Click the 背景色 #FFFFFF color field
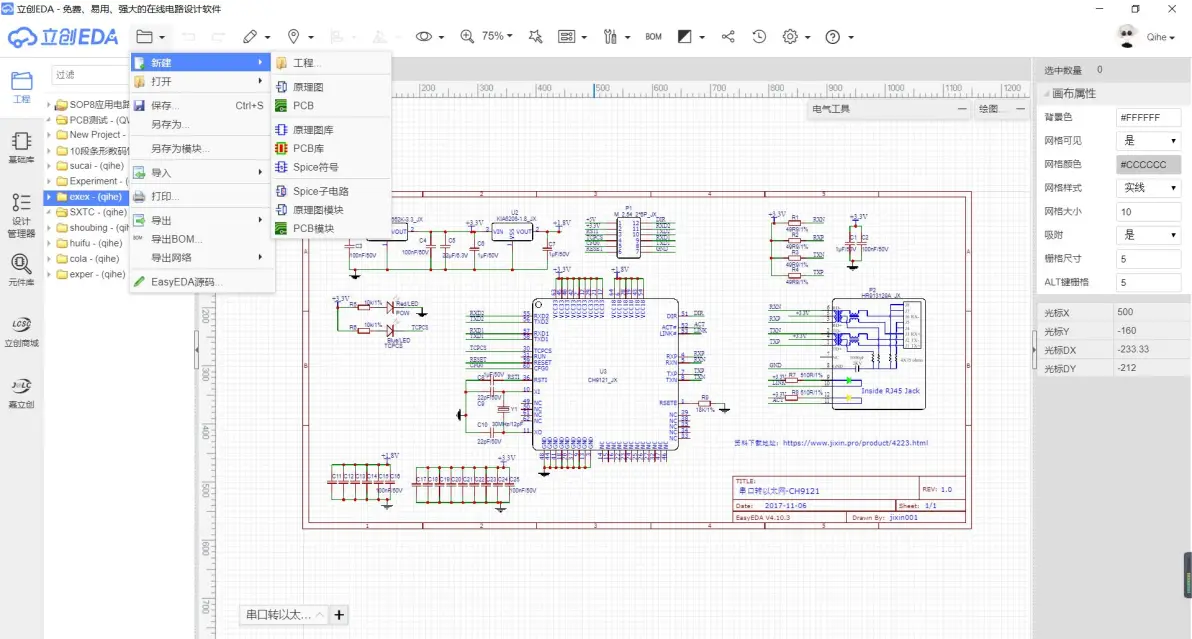The image size is (1192, 639). coord(1148,118)
